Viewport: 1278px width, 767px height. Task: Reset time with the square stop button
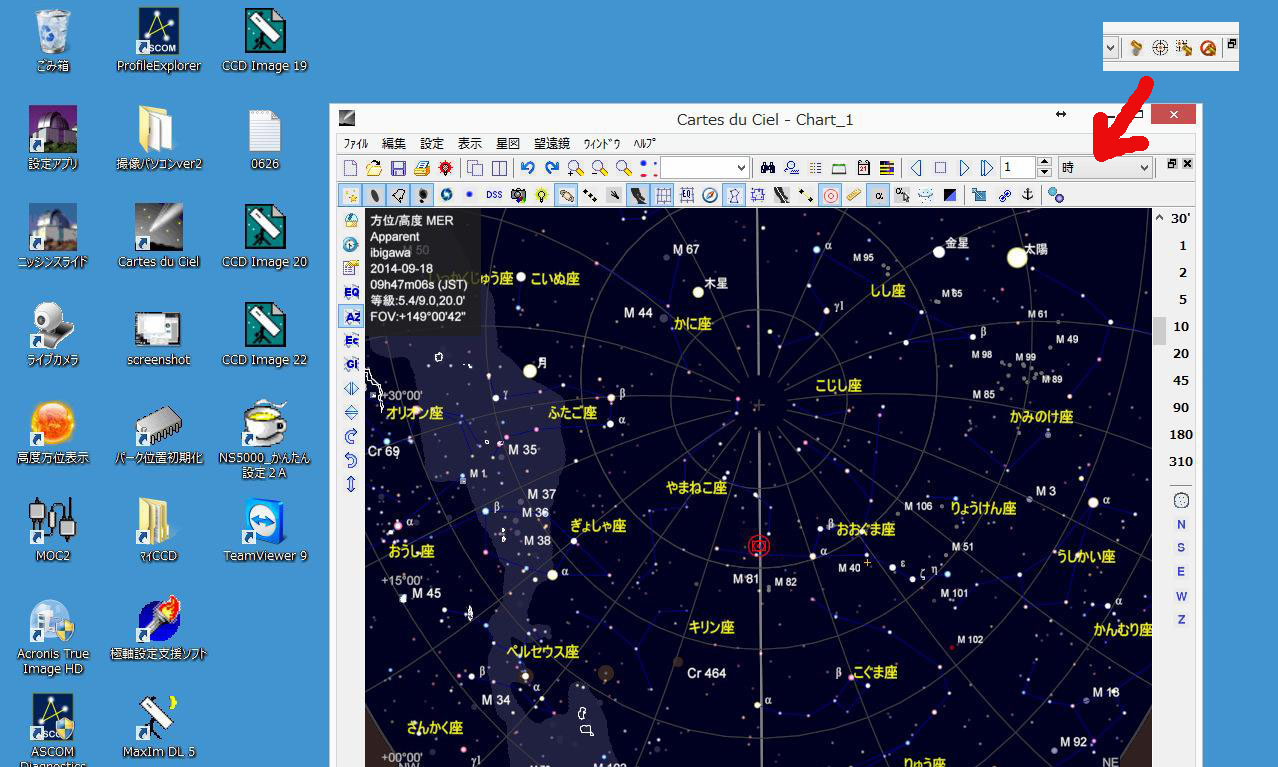(x=940, y=168)
